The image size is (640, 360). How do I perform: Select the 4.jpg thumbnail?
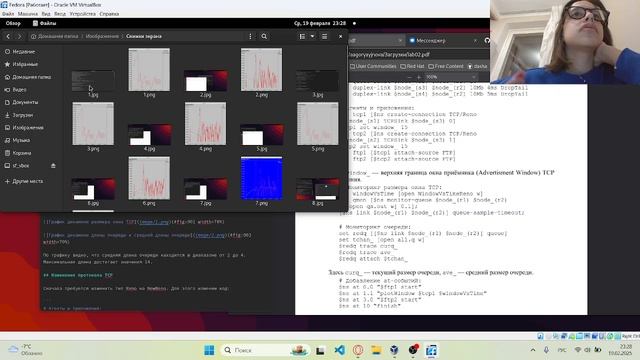[x=149, y=135]
